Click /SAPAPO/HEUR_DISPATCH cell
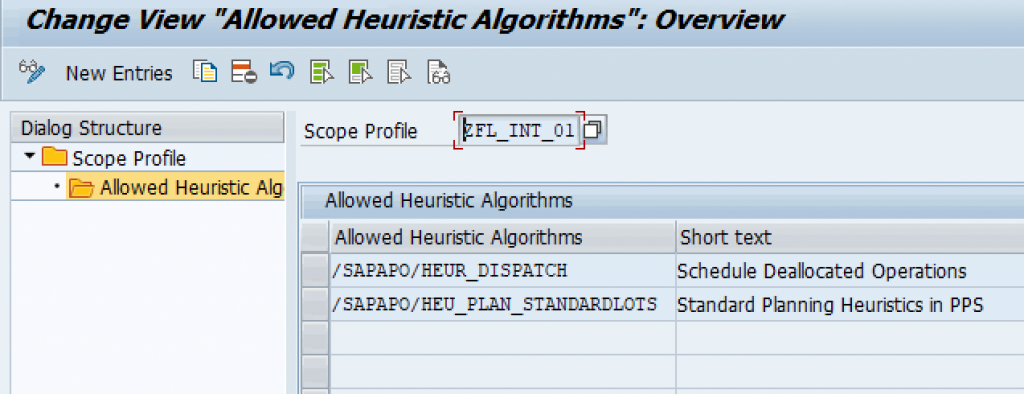Screen dimensions: 1024x394 (x=502, y=271)
